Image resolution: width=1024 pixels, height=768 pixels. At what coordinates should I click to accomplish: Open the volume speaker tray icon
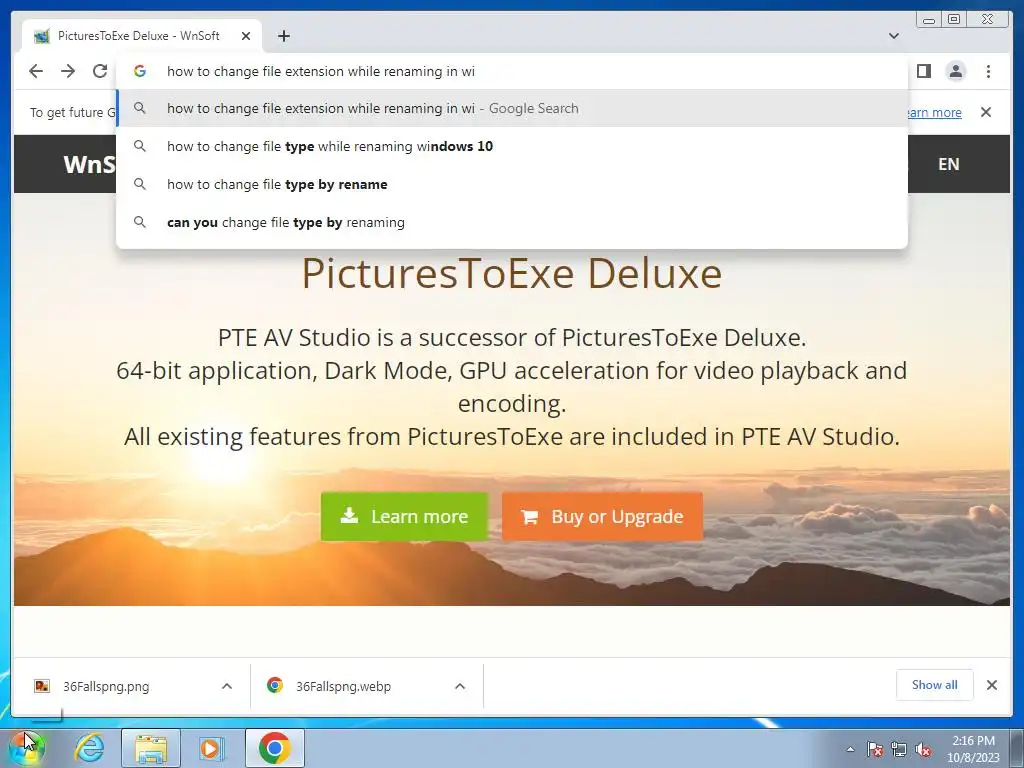click(x=923, y=749)
